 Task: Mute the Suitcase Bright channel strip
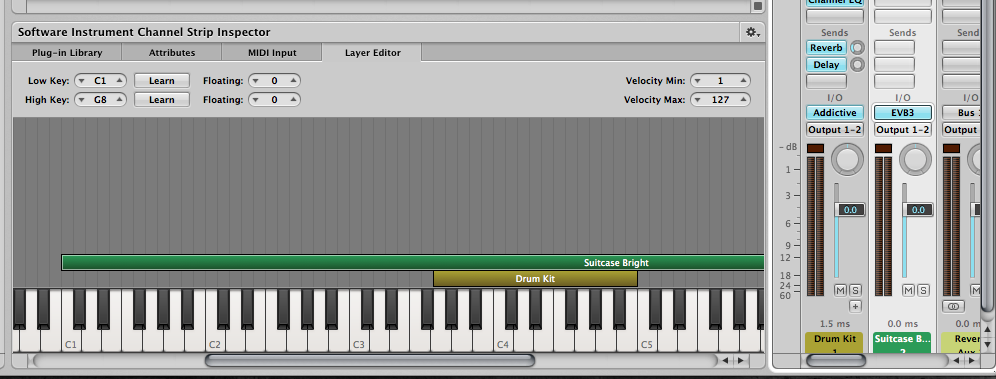click(908, 290)
